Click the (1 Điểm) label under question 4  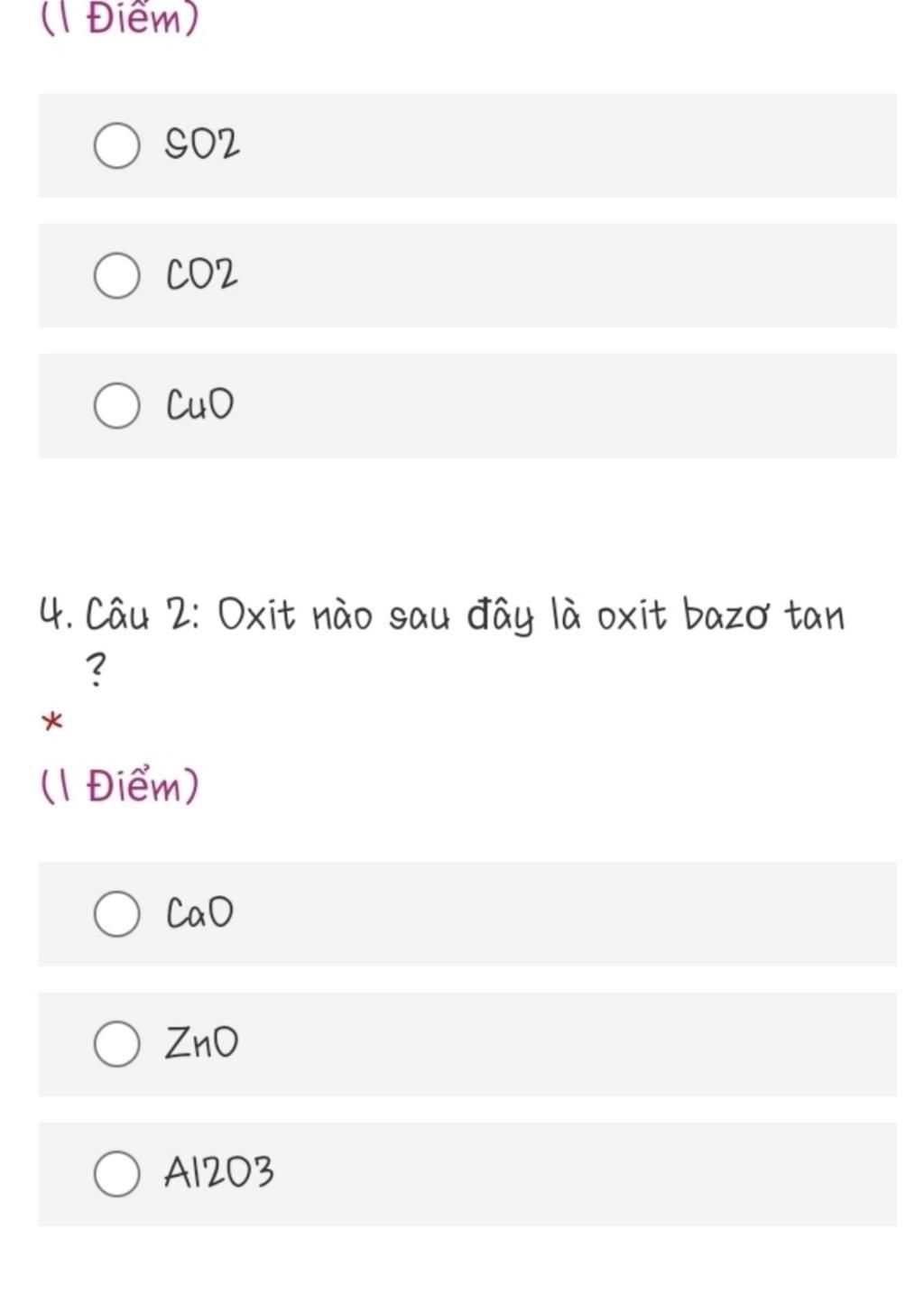[120, 786]
